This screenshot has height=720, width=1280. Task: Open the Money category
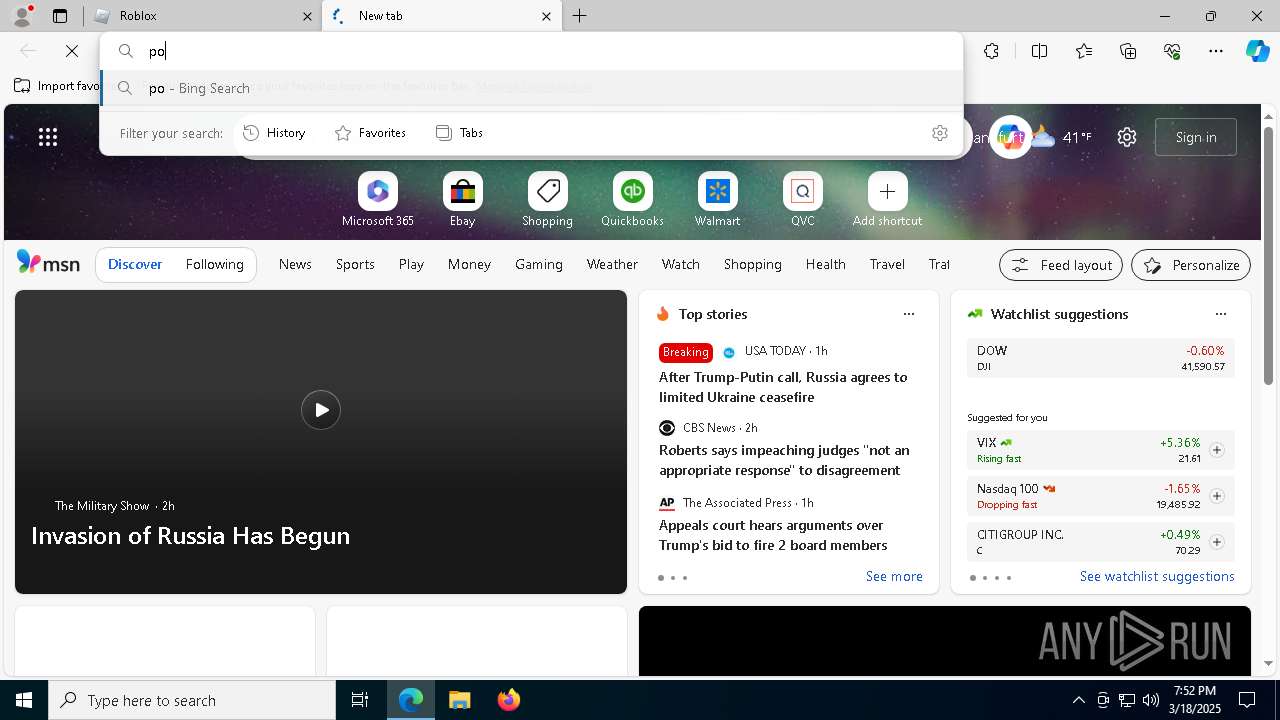[x=469, y=264]
